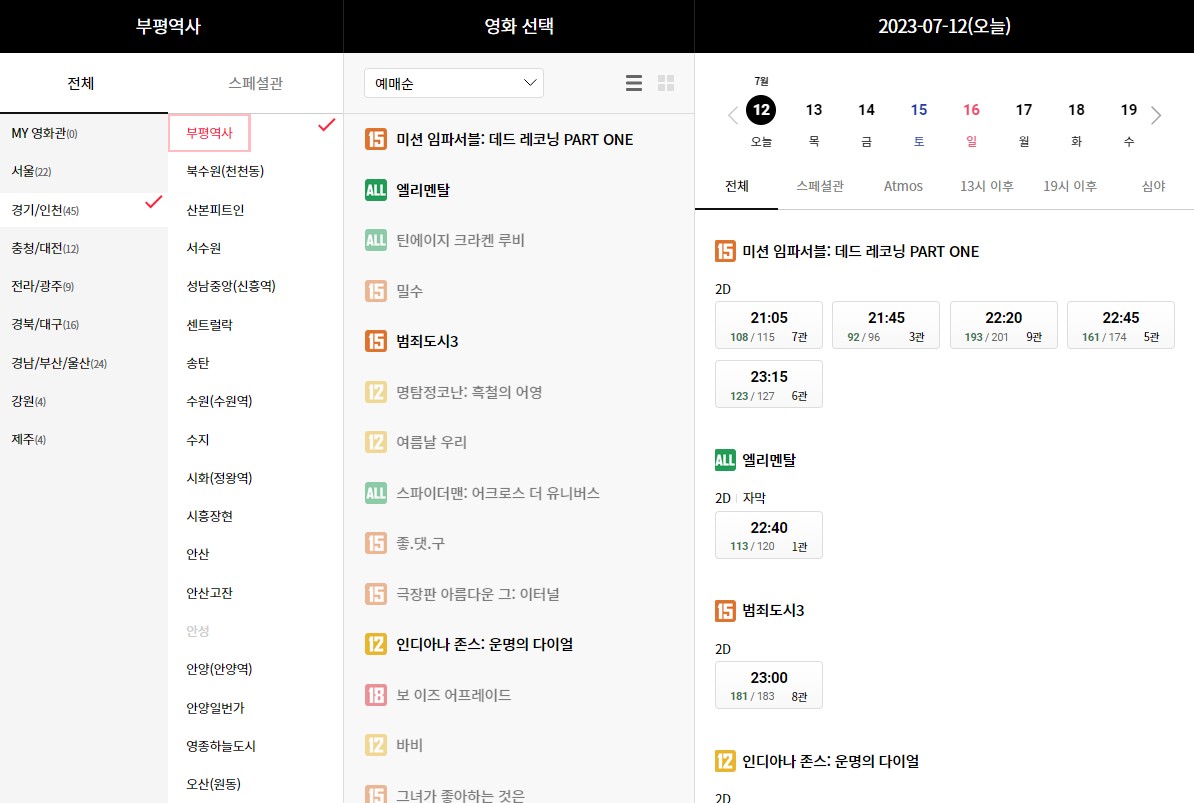Select 전체 theater tab
Screen dimensions: 1194x803
[81, 83]
